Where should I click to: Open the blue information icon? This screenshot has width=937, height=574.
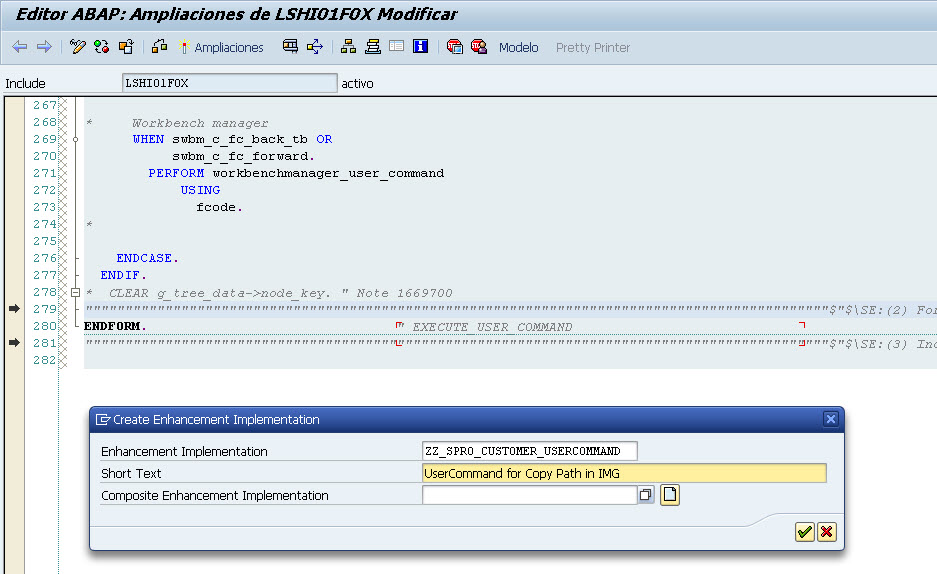coord(421,46)
